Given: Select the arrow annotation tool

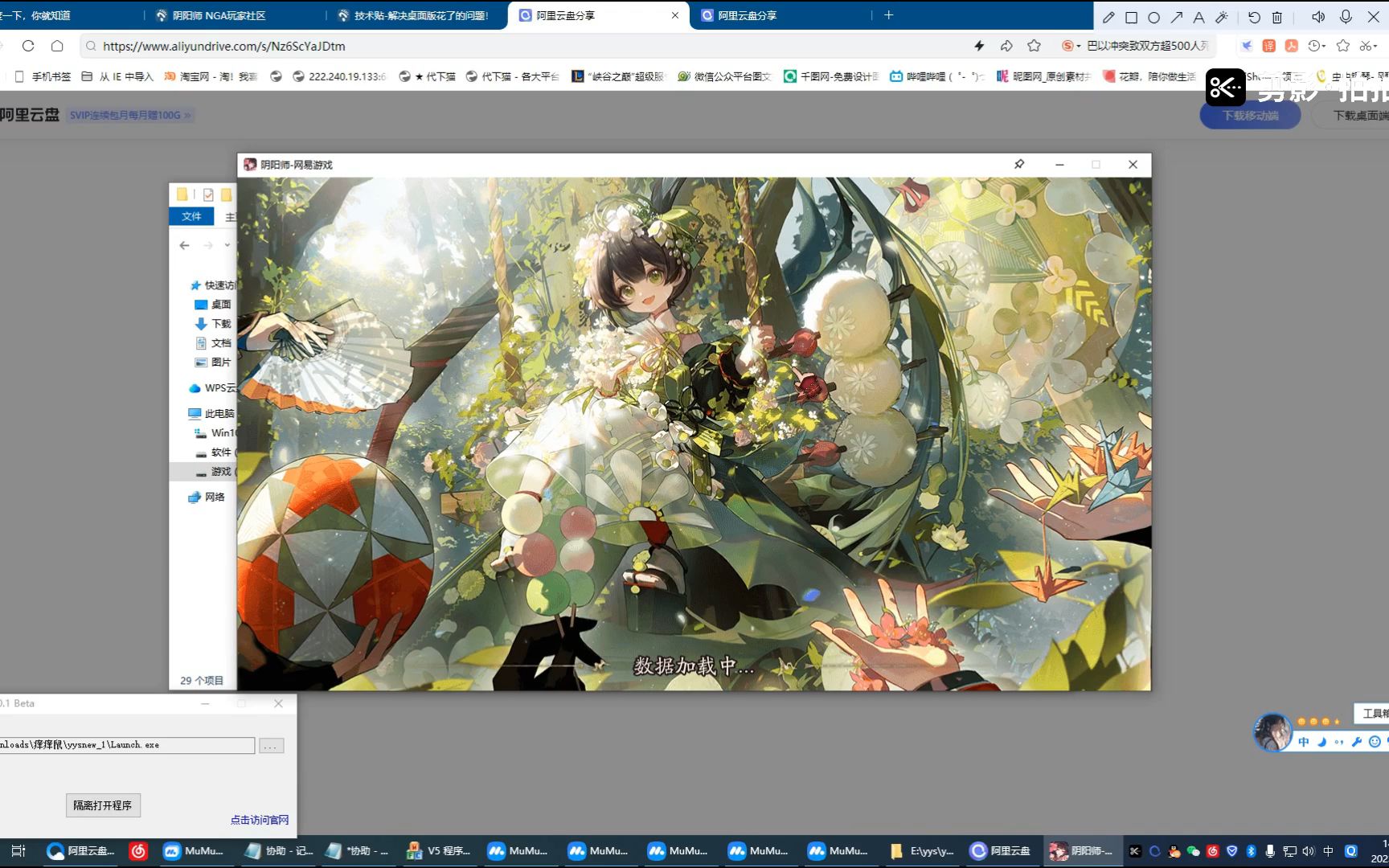Looking at the screenshot, I should (x=1176, y=17).
